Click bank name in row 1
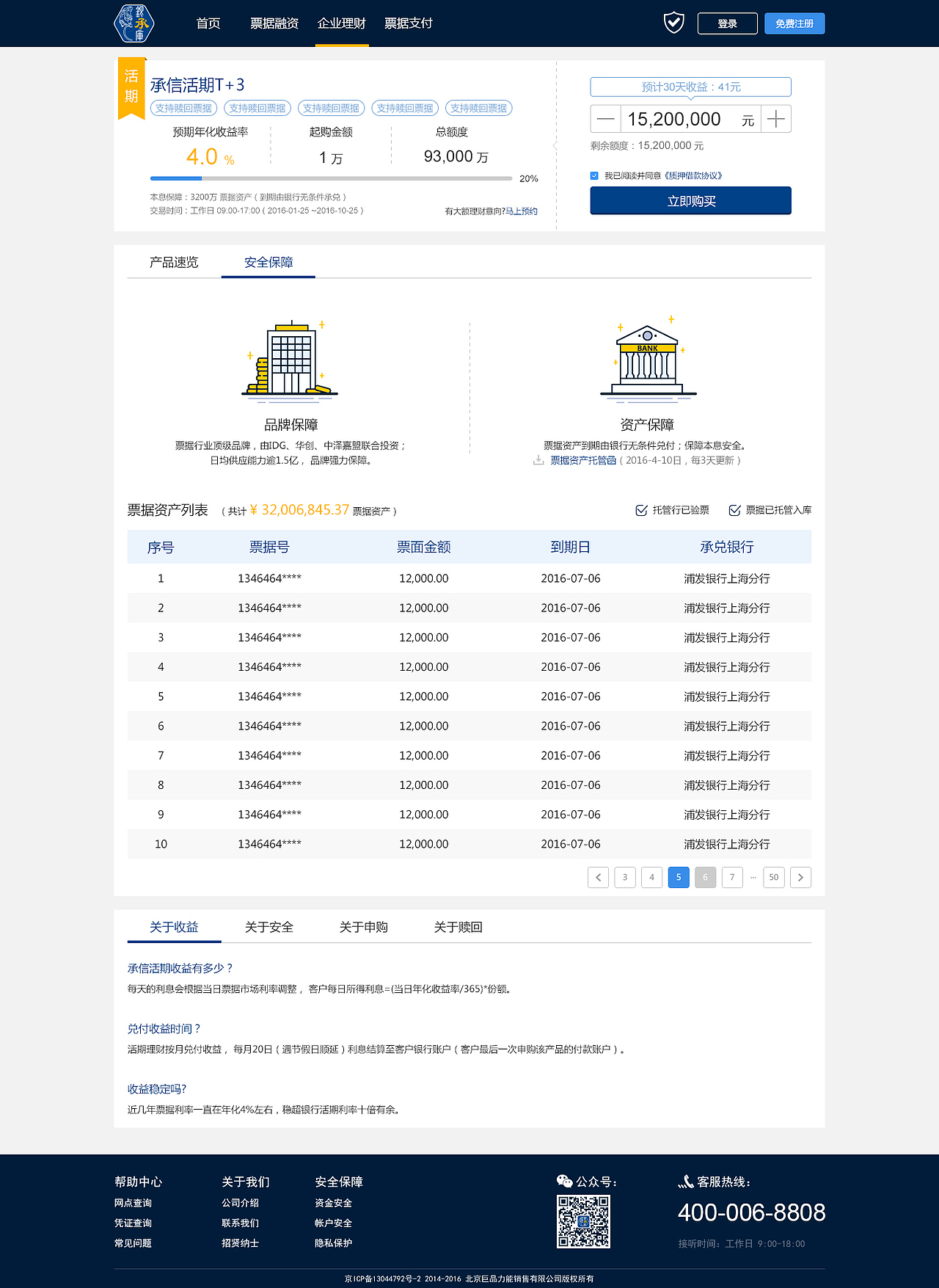The image size is (939, 1288). (727, 578)
